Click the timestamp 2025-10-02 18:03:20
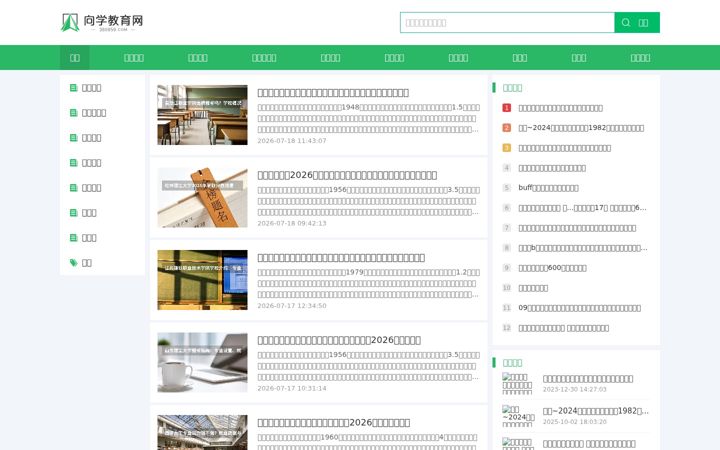720x450 pixels. pyautogui.click(x=574, y=422)
